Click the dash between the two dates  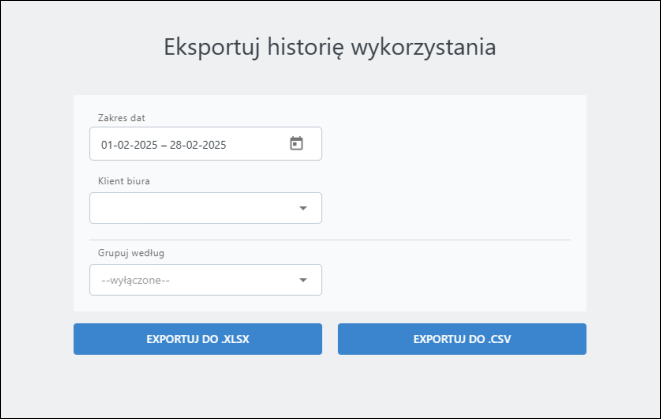point(164,145)
